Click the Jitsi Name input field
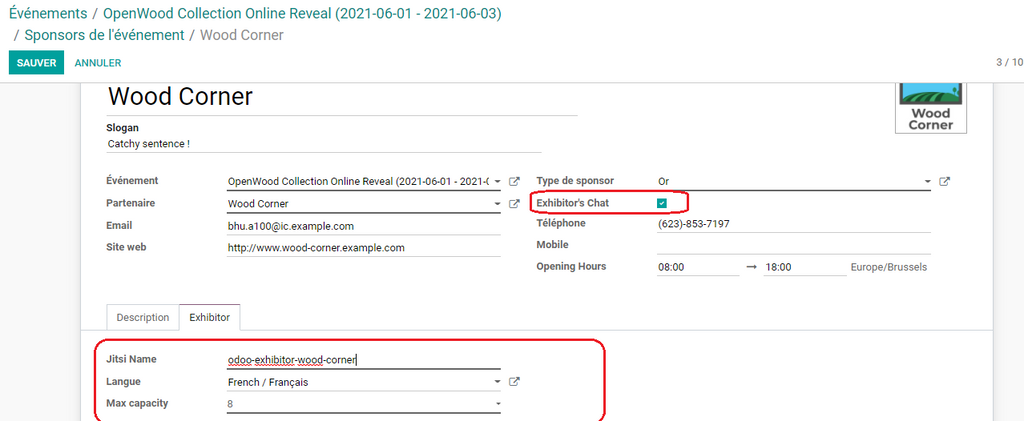This screenshot has height=421, width=1024. pos(362,359)
